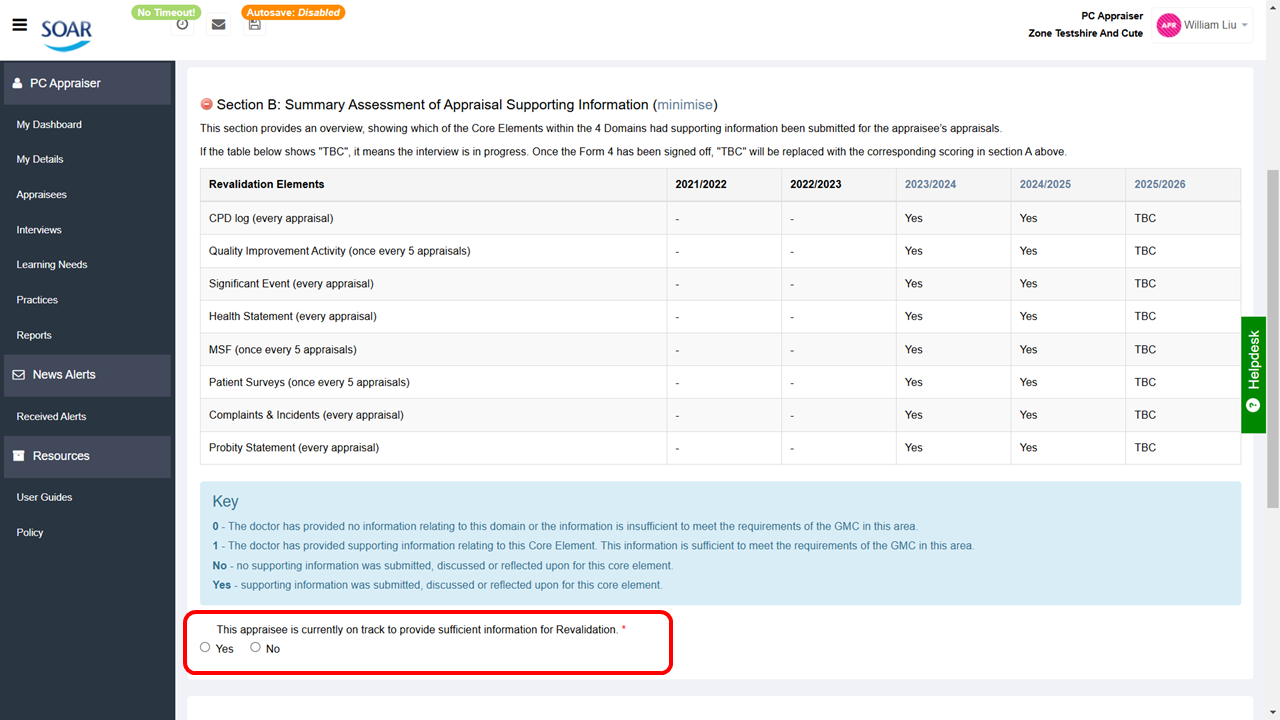The height and width of the screenshot is (720, 1280).
Task: Click Quality Improvement Activity row label
Action: coord(339,251)
